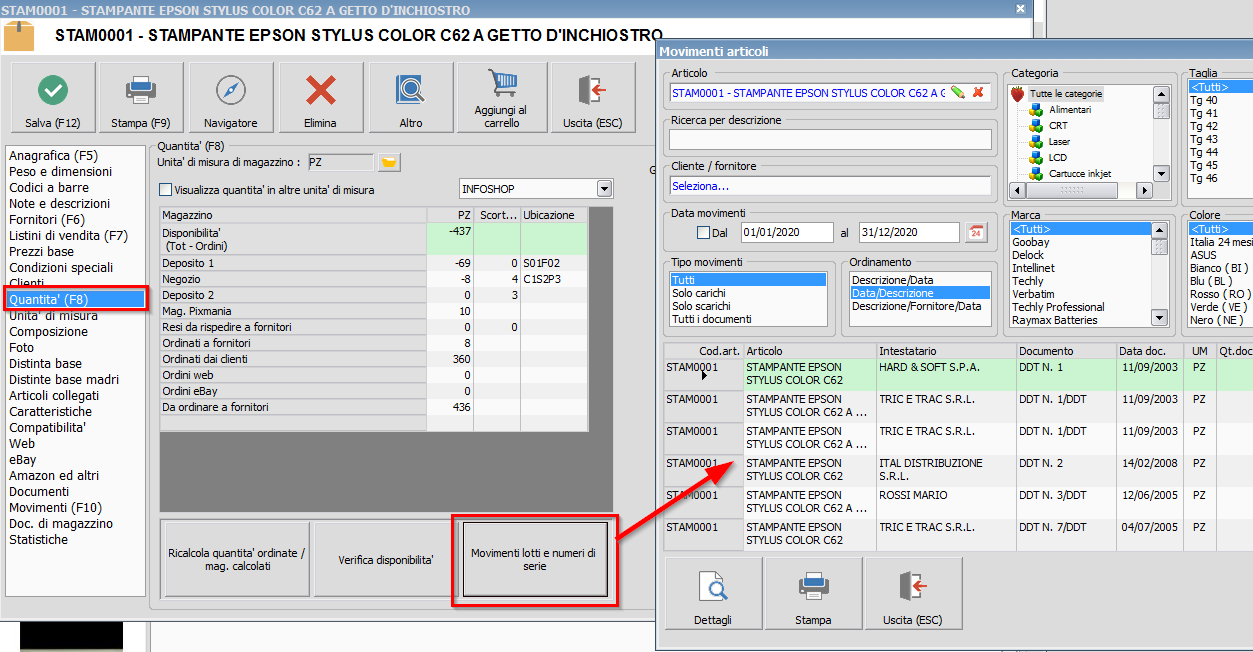Click the end date field 31/12/2020
The image size is (1253, 652).
(909, 232)
